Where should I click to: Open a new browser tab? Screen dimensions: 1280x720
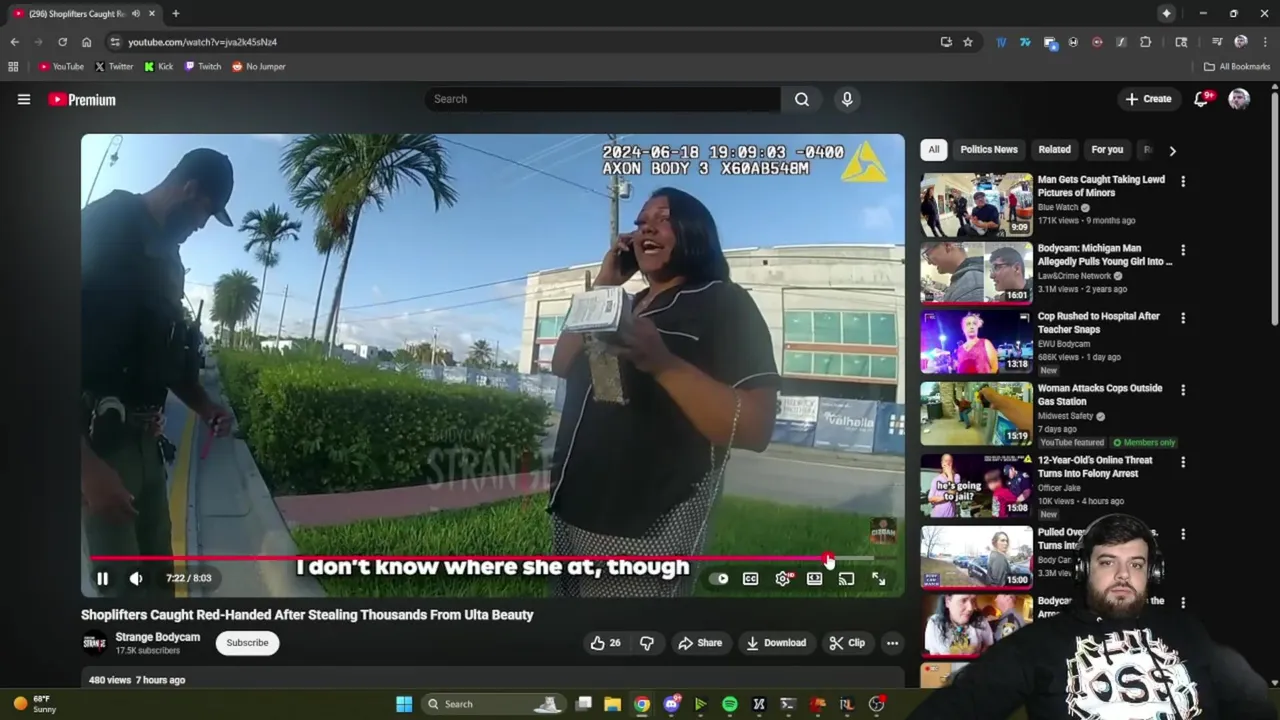175,14
